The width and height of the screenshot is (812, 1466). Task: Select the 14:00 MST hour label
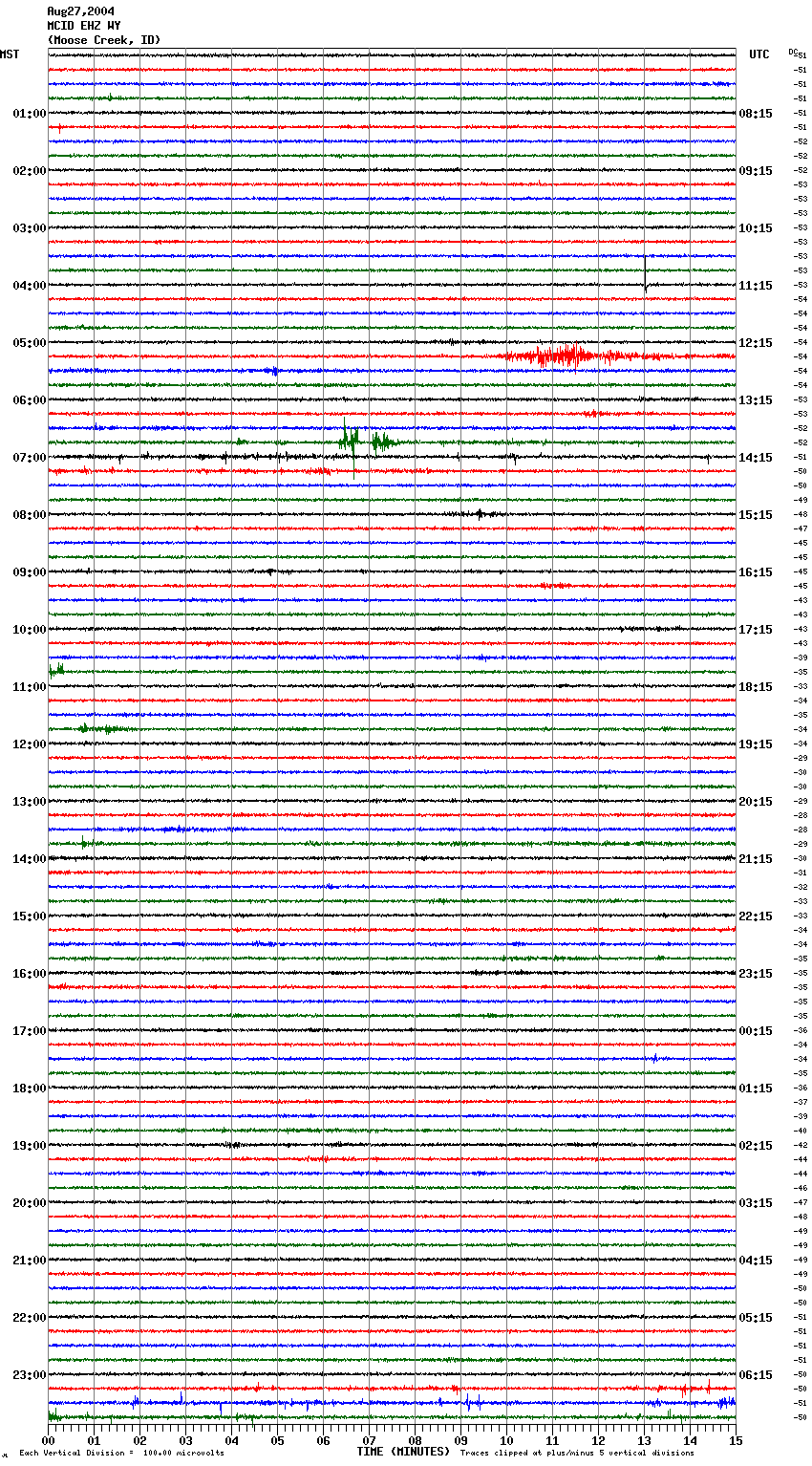coord(30,859)
